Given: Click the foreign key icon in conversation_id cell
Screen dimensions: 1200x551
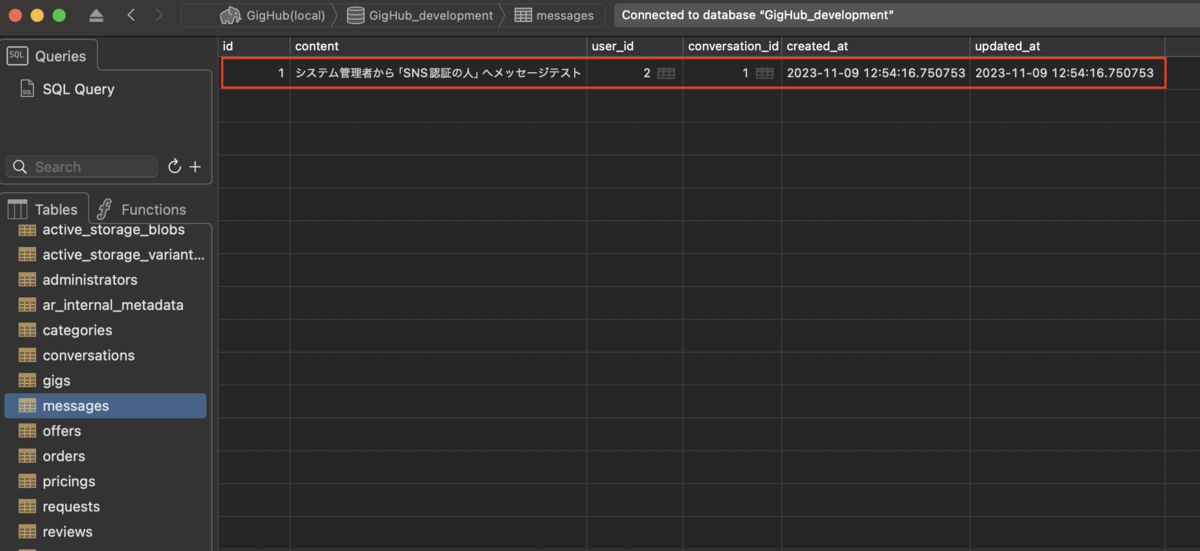Looking at the screenshot, I should tap(764, 73).
